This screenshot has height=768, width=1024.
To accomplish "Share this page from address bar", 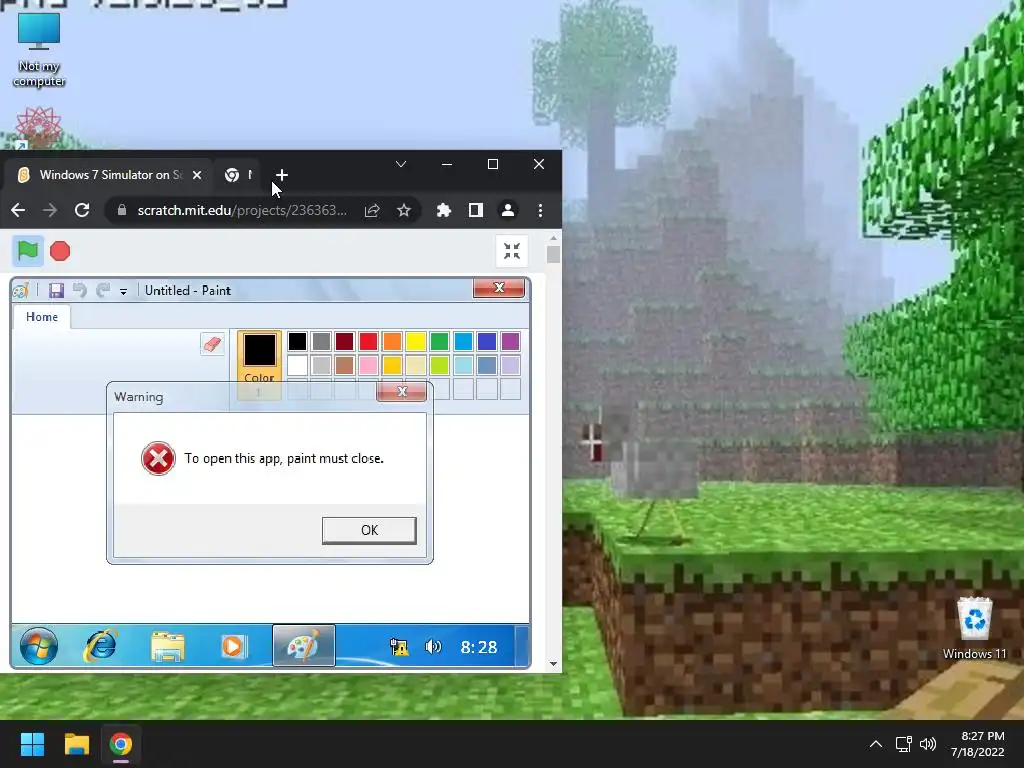I will click(372, 210).
